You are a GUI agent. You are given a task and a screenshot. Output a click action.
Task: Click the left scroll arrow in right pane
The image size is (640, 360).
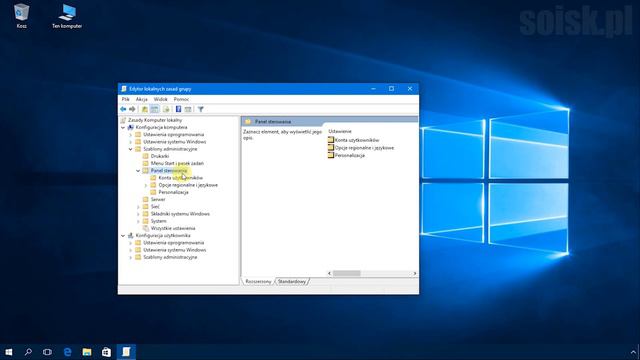329,273
